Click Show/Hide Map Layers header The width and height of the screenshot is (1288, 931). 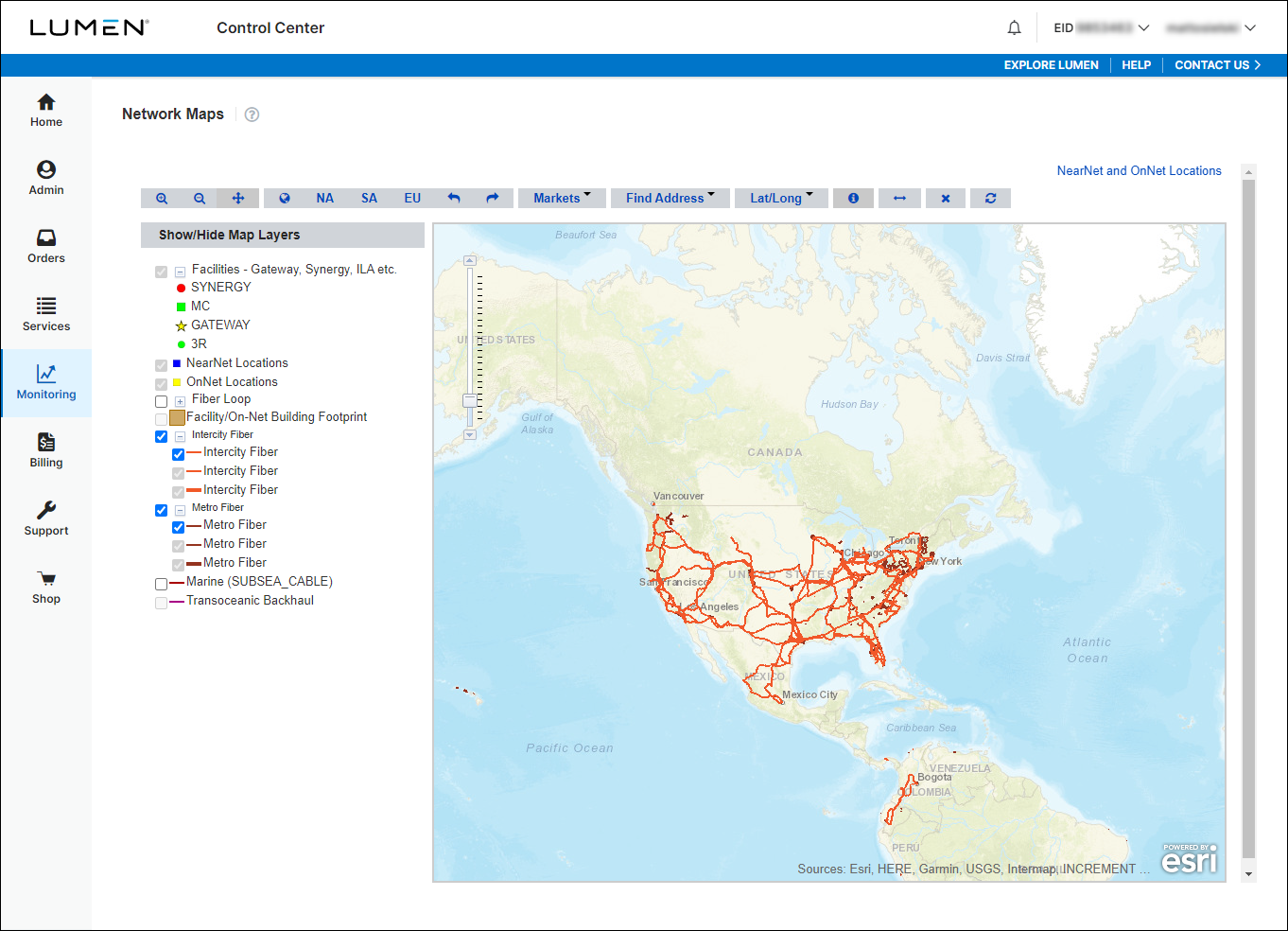(283, 235)
